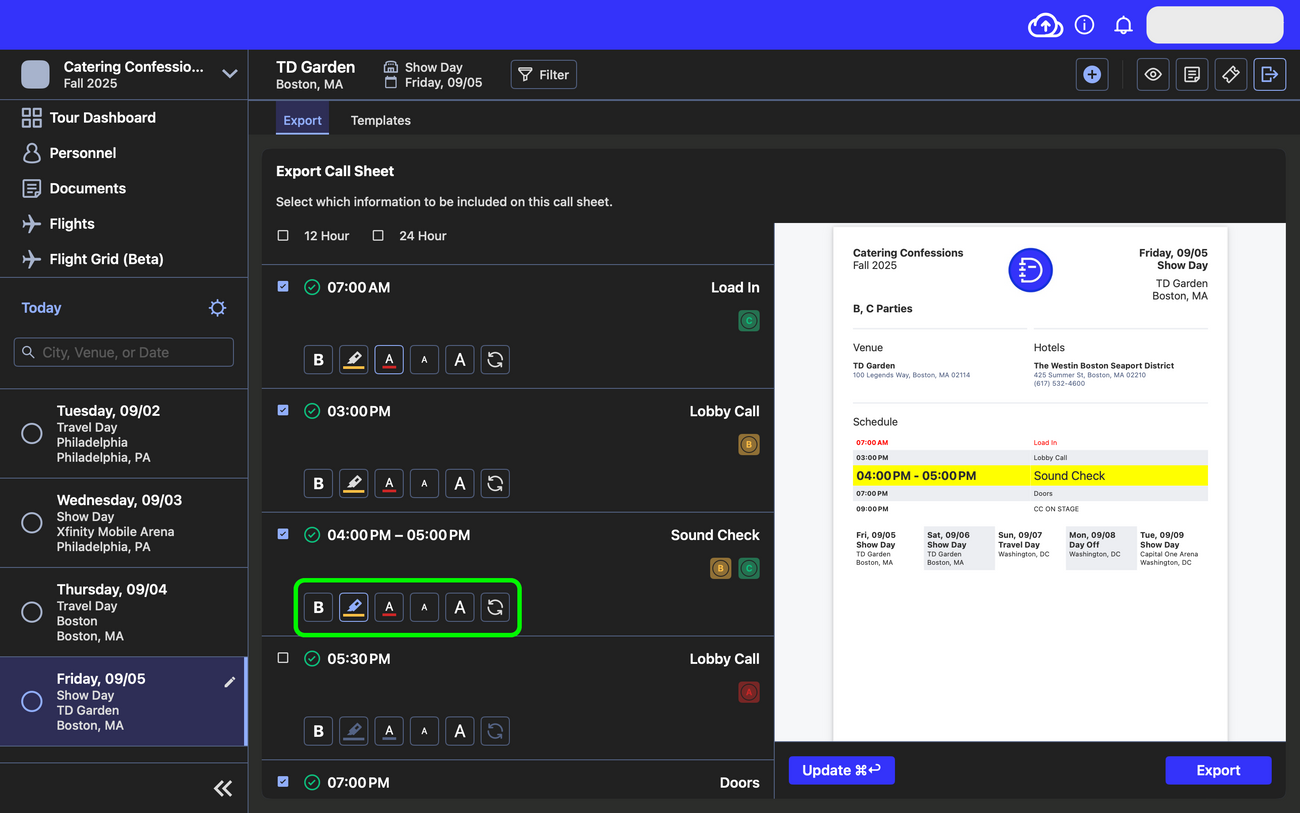Viewport: 1300px width, 813px height.
Task: Focus the City, Venue, or Date search
Action: (x=124, y=352)
